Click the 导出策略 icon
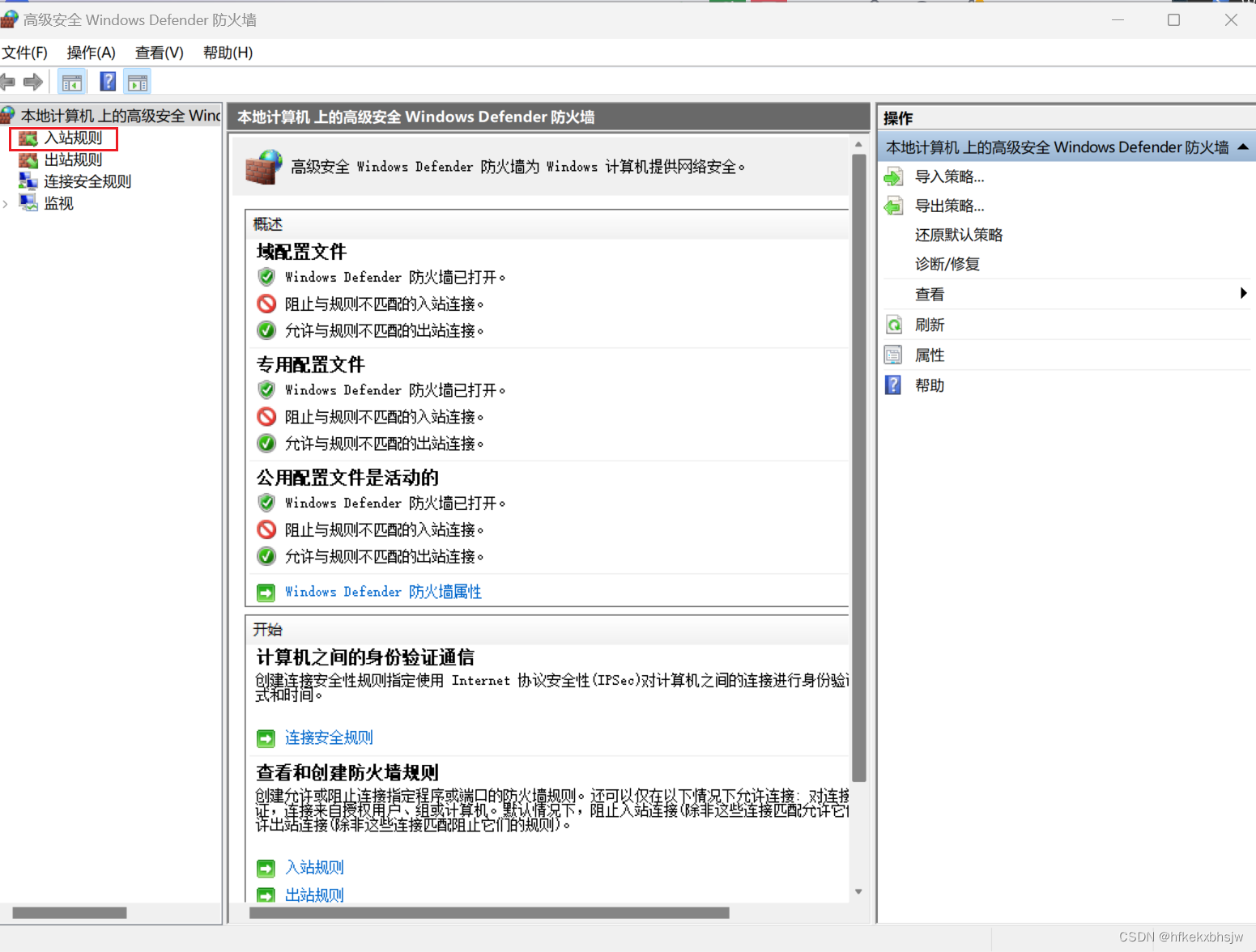The height and width of the screenshot is (952, 1256). (893, 206)
